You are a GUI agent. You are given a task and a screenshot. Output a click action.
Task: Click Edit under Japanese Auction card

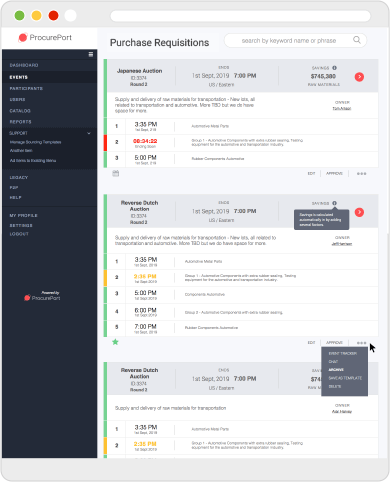coord(311,174)
